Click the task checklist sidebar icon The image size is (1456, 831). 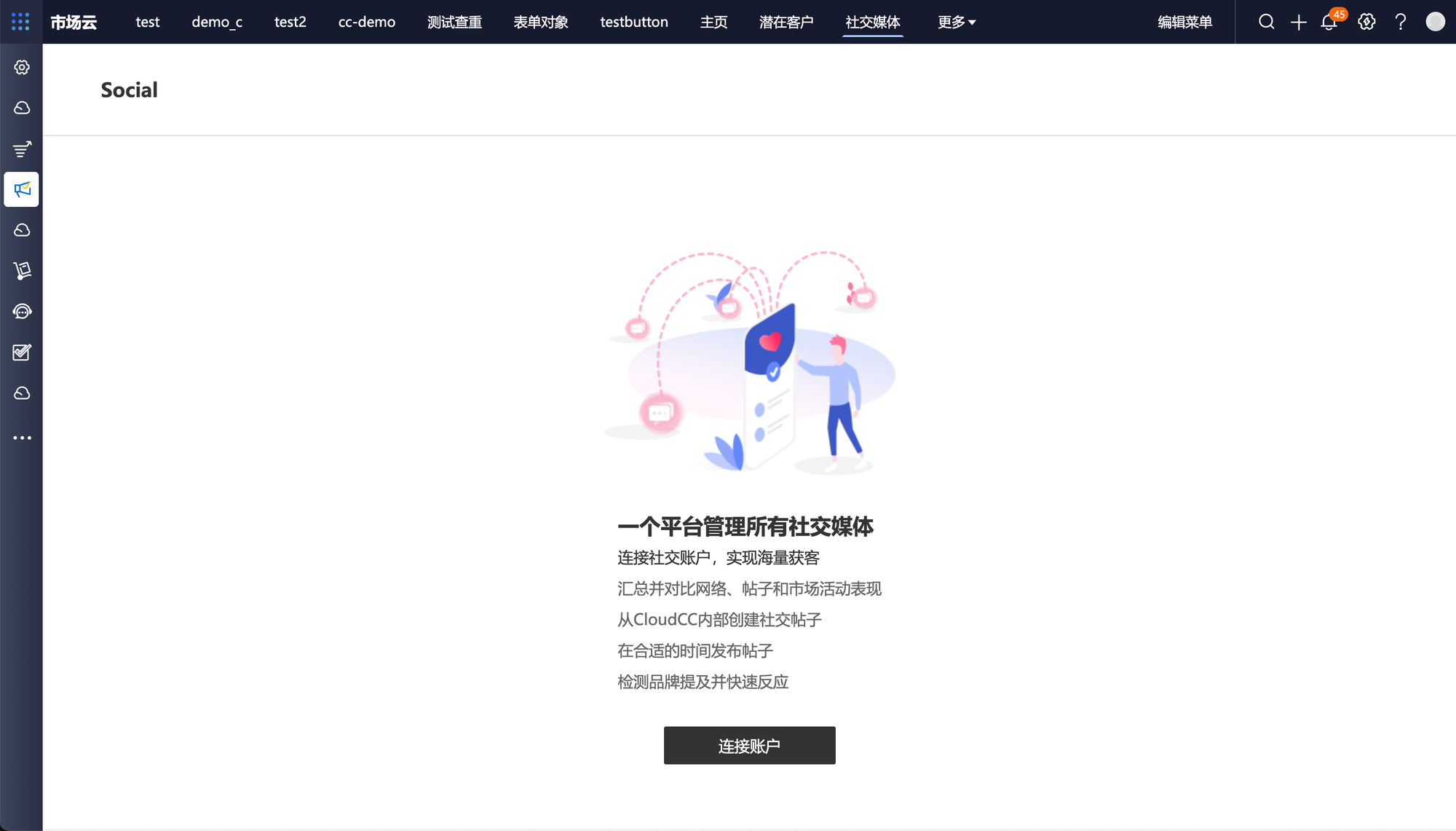[x=22, y=353]
